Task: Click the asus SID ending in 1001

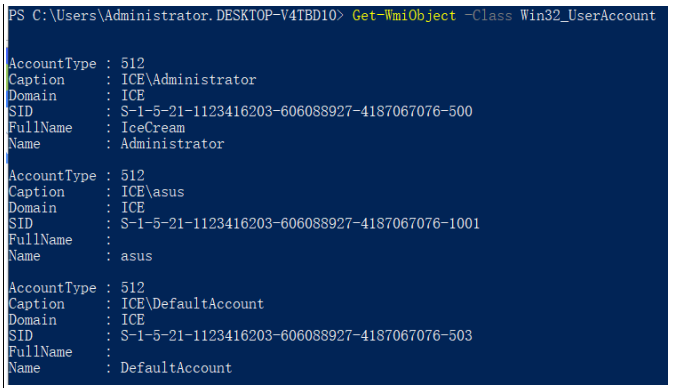Action: click(x=300, y=224)
